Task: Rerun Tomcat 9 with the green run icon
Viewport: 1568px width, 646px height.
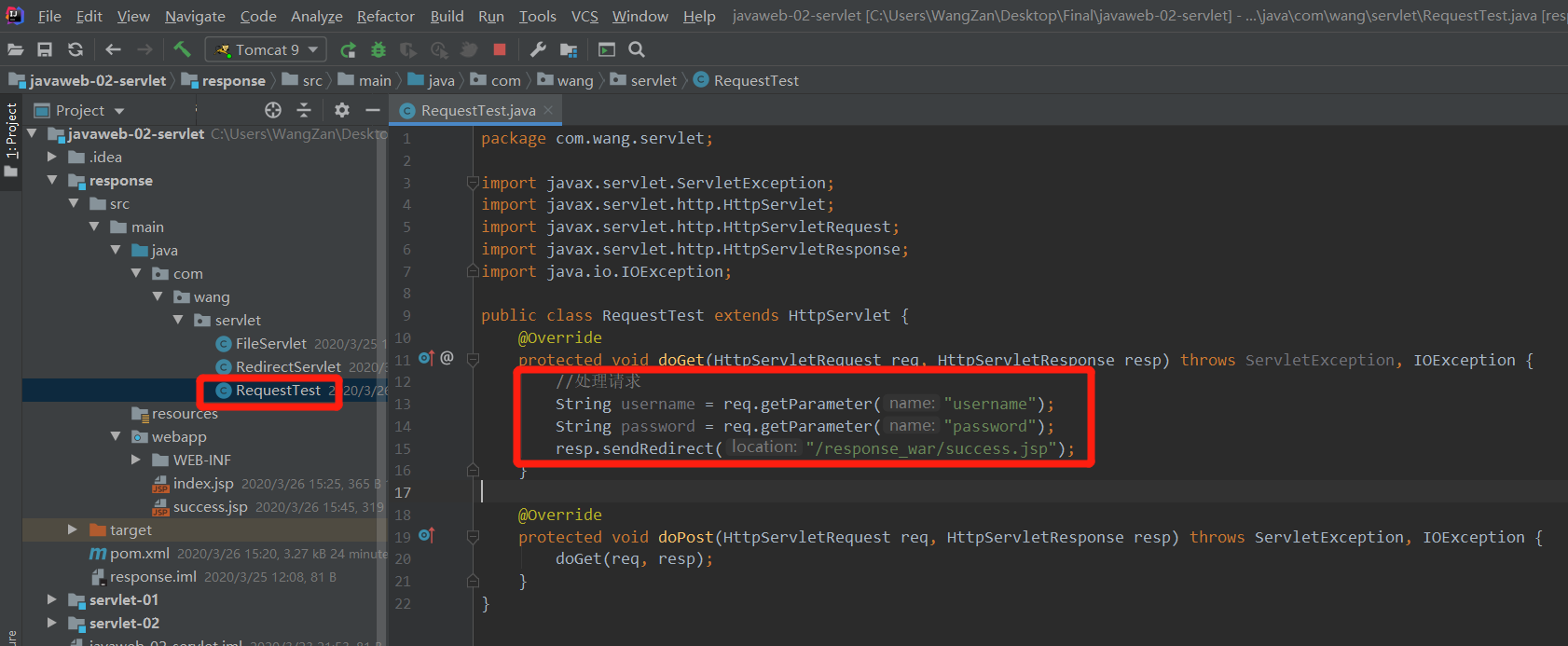Action: pyautogui.click(x=348, y=49)
